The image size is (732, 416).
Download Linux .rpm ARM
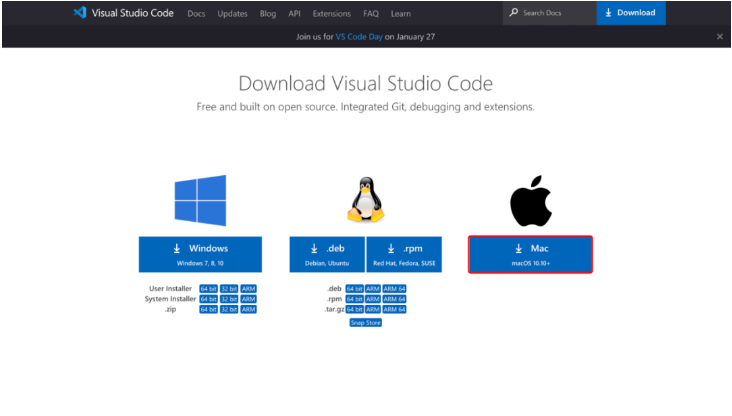pos(373,299)
